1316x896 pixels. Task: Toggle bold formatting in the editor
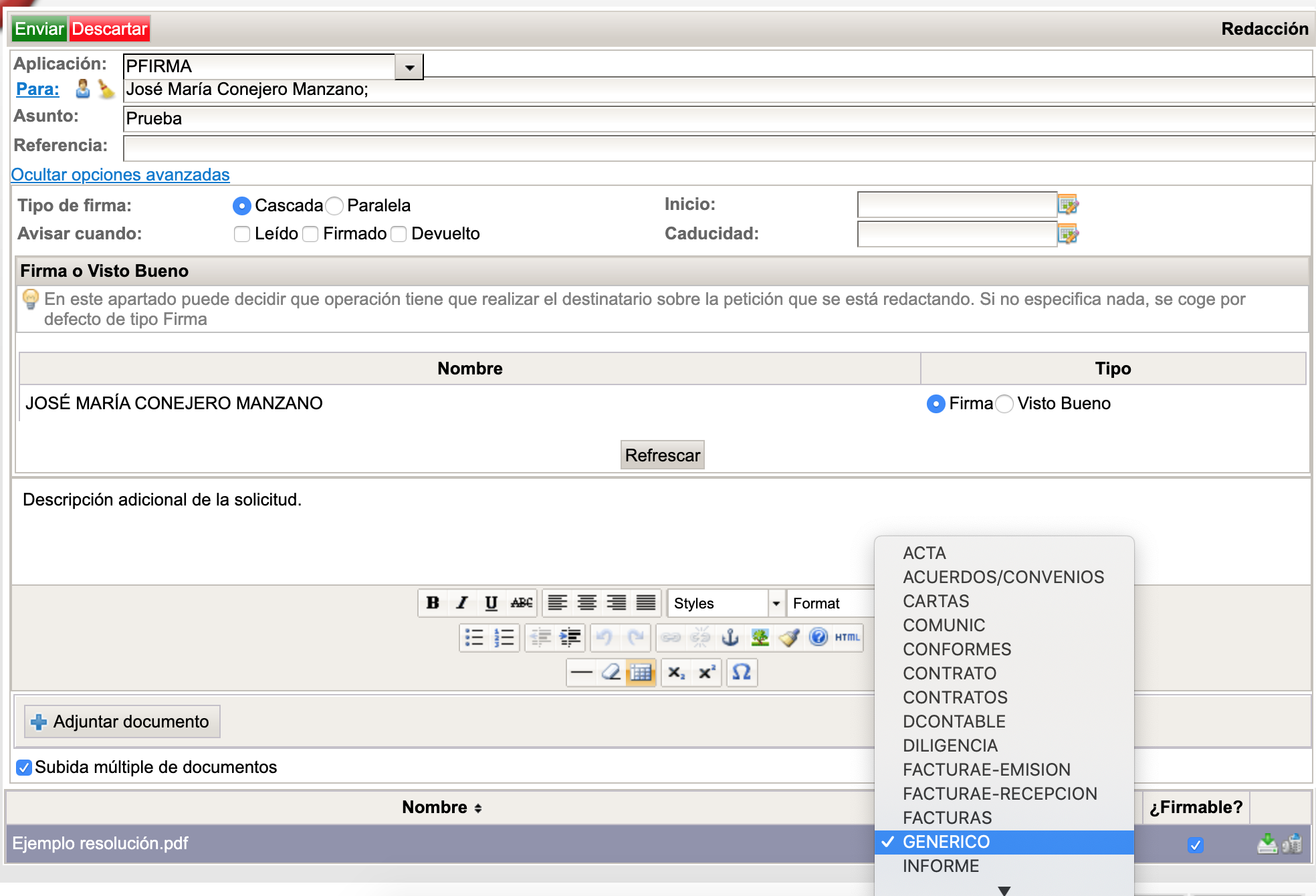(x=433, y=603)
